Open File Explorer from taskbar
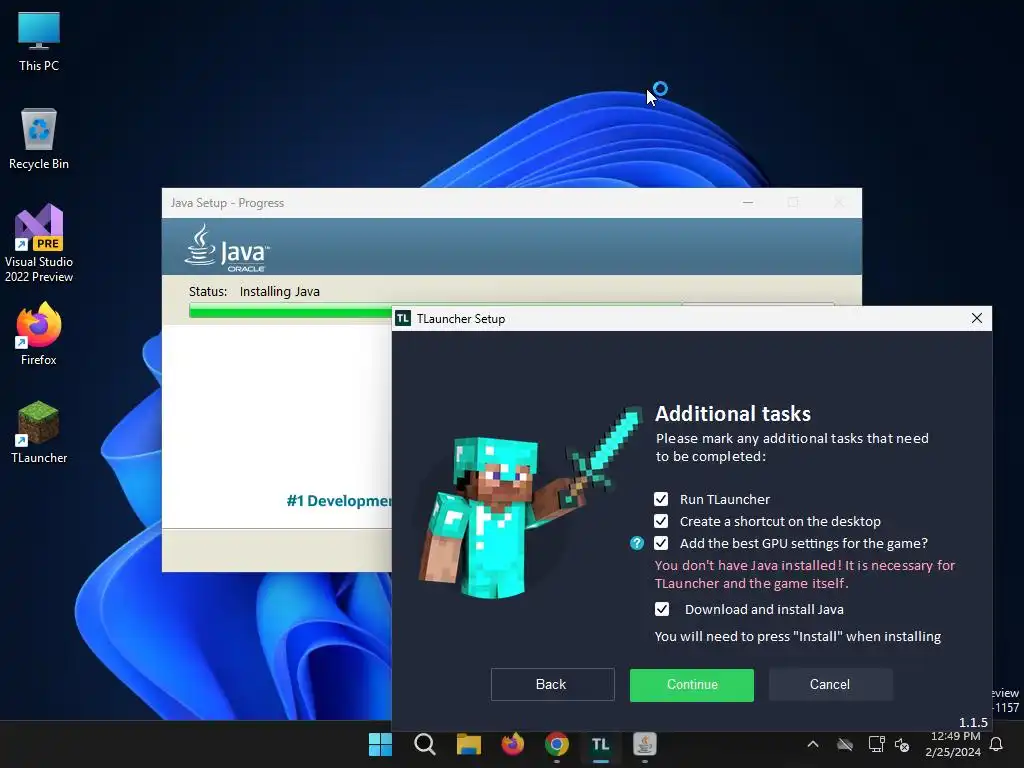The width and height of the screenshot is (1024, 768). (x=468, y=744)
